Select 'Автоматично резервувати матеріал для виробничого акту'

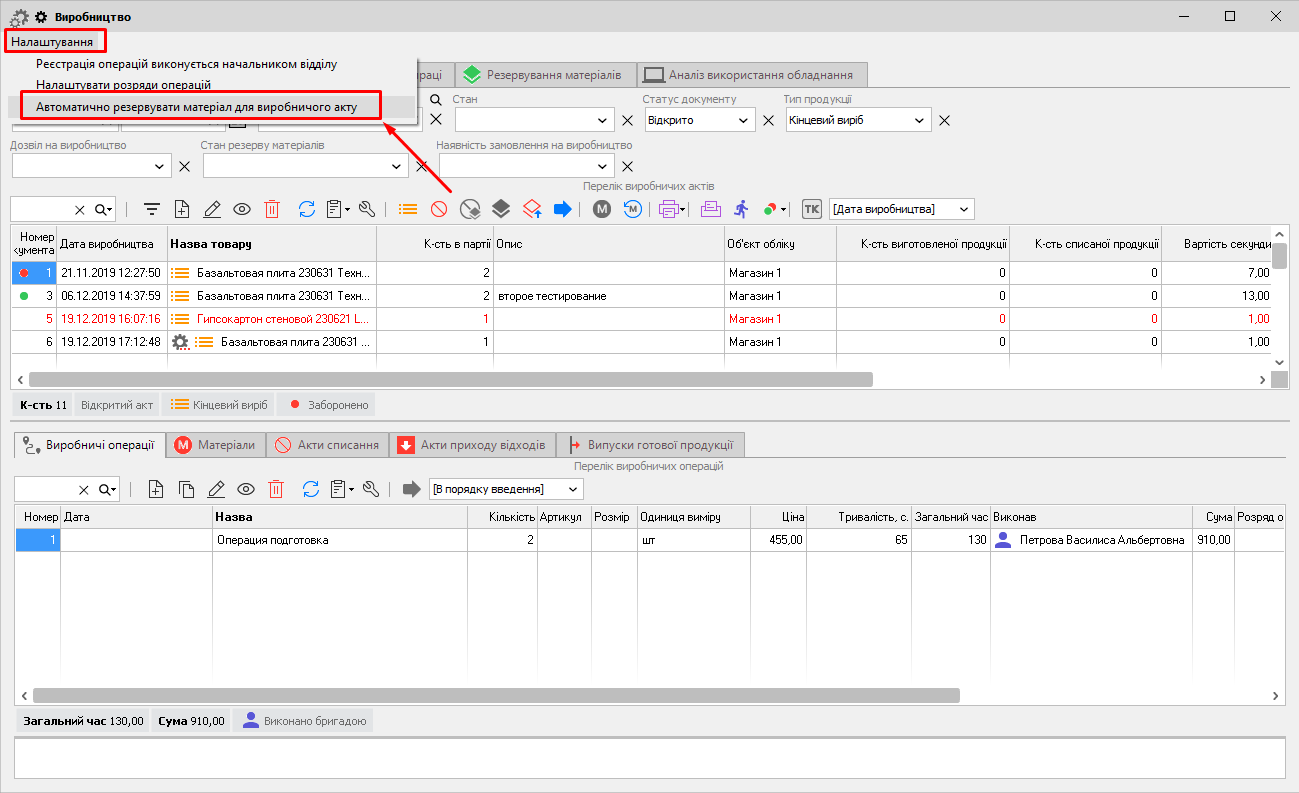[x=196, y=106]
